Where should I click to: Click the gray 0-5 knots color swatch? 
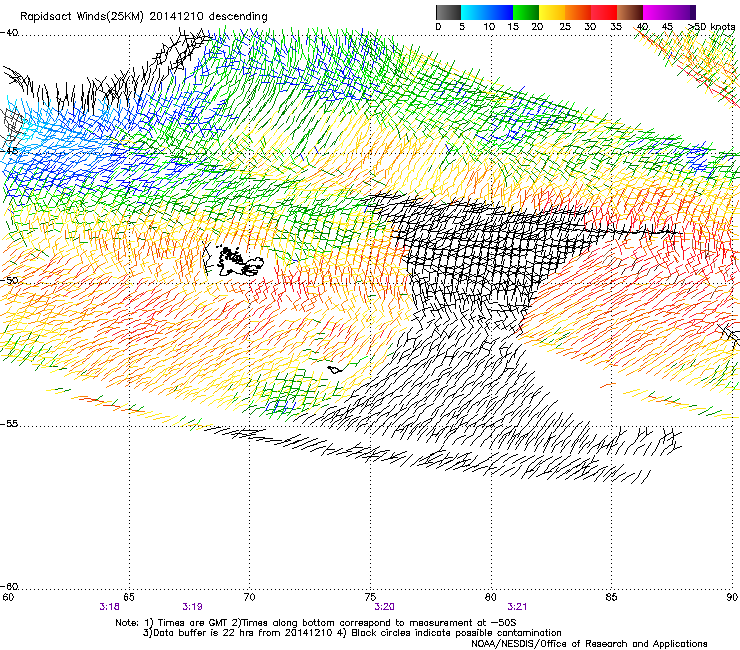[448, 13]
